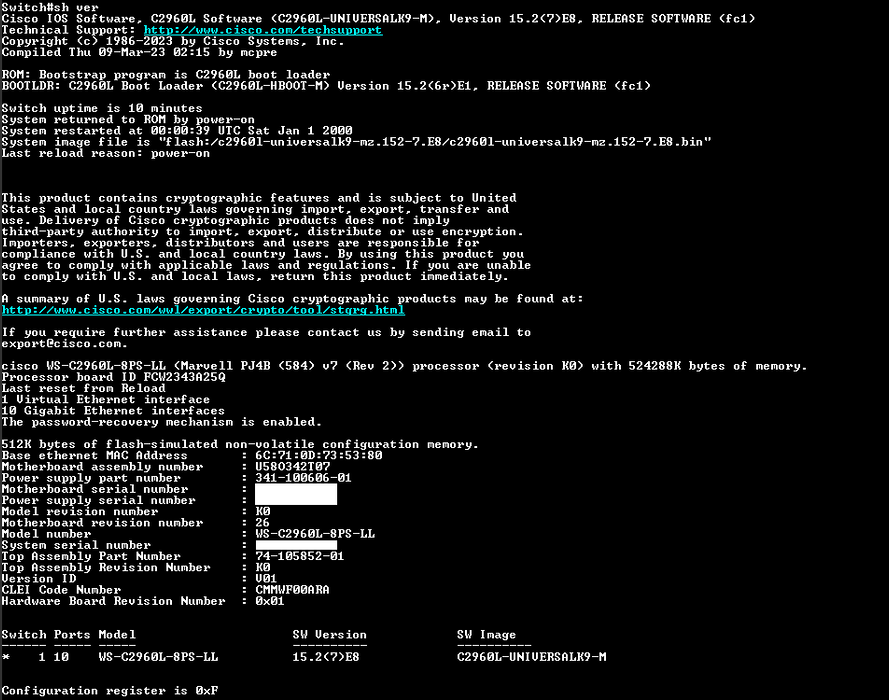Click the 'Motherboard serial number' label
This screenshot has height=700, width=889.
(x=95, y=489)
